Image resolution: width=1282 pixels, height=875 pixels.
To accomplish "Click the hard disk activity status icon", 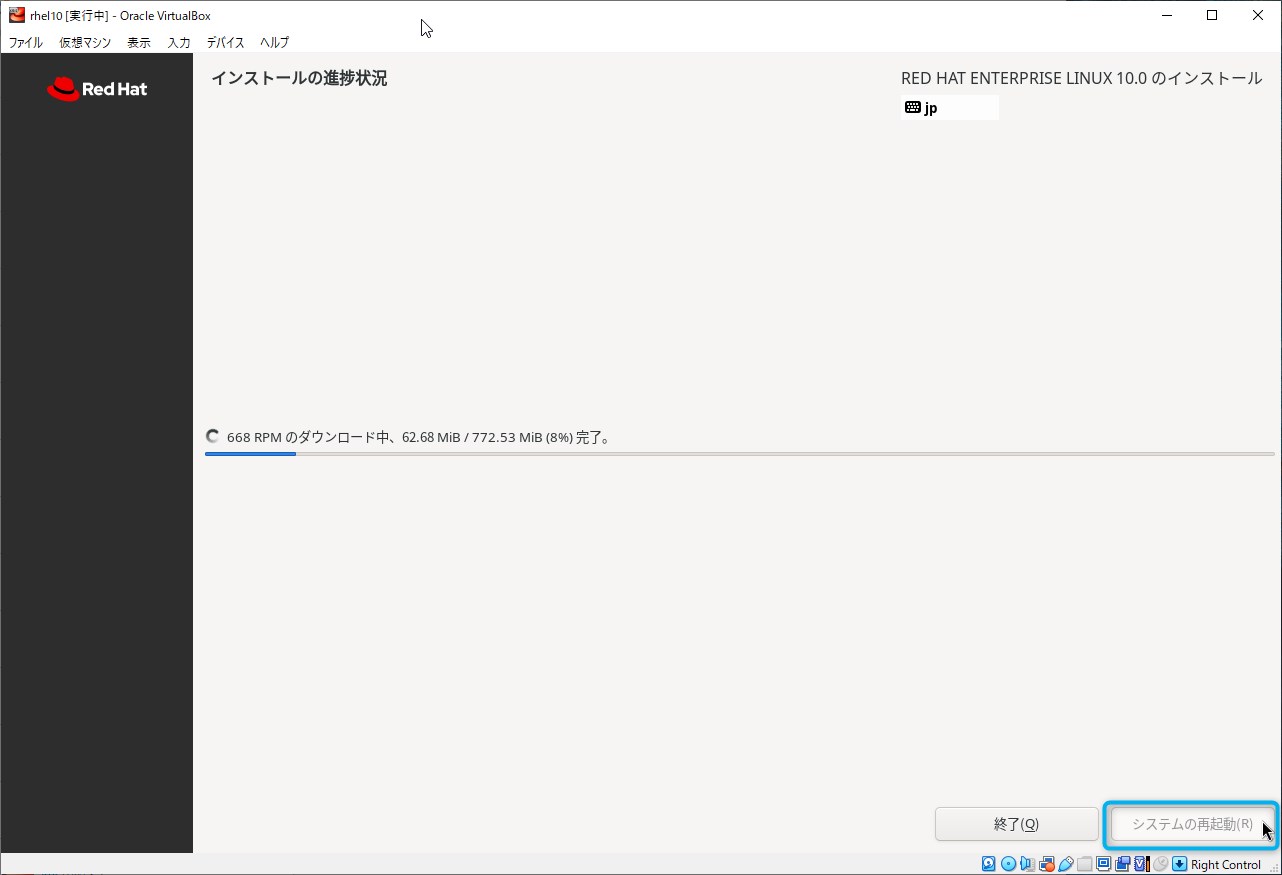I will [x=989, y=864].
